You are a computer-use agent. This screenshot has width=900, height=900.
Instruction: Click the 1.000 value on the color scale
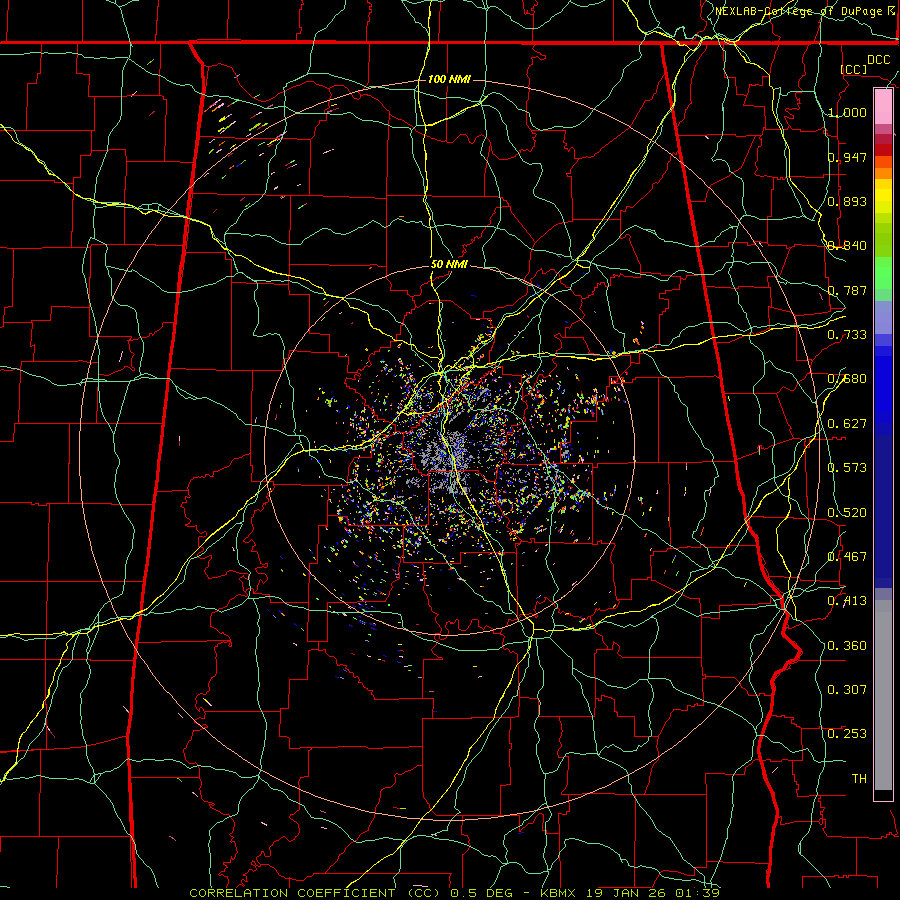tap(847, 112)
